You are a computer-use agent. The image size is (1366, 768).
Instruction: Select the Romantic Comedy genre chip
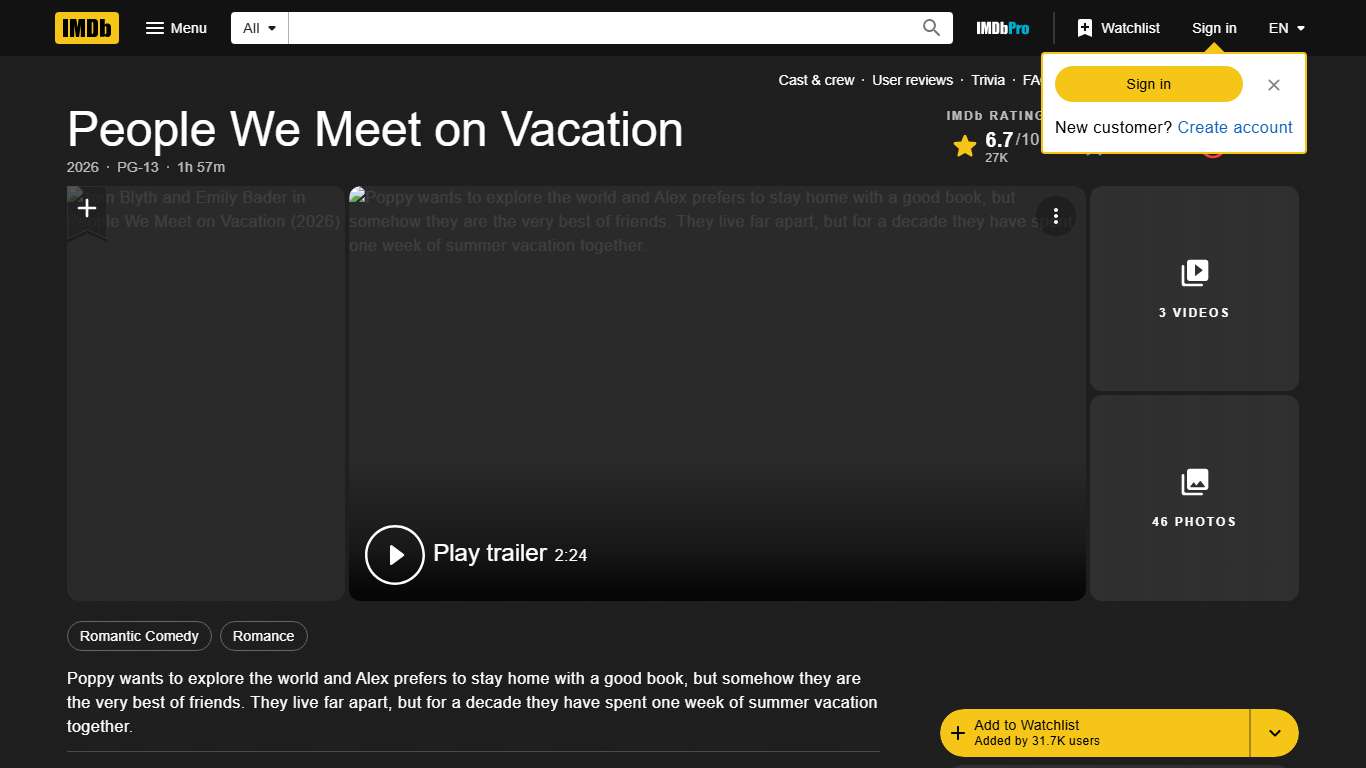click(x=138, y=636)
